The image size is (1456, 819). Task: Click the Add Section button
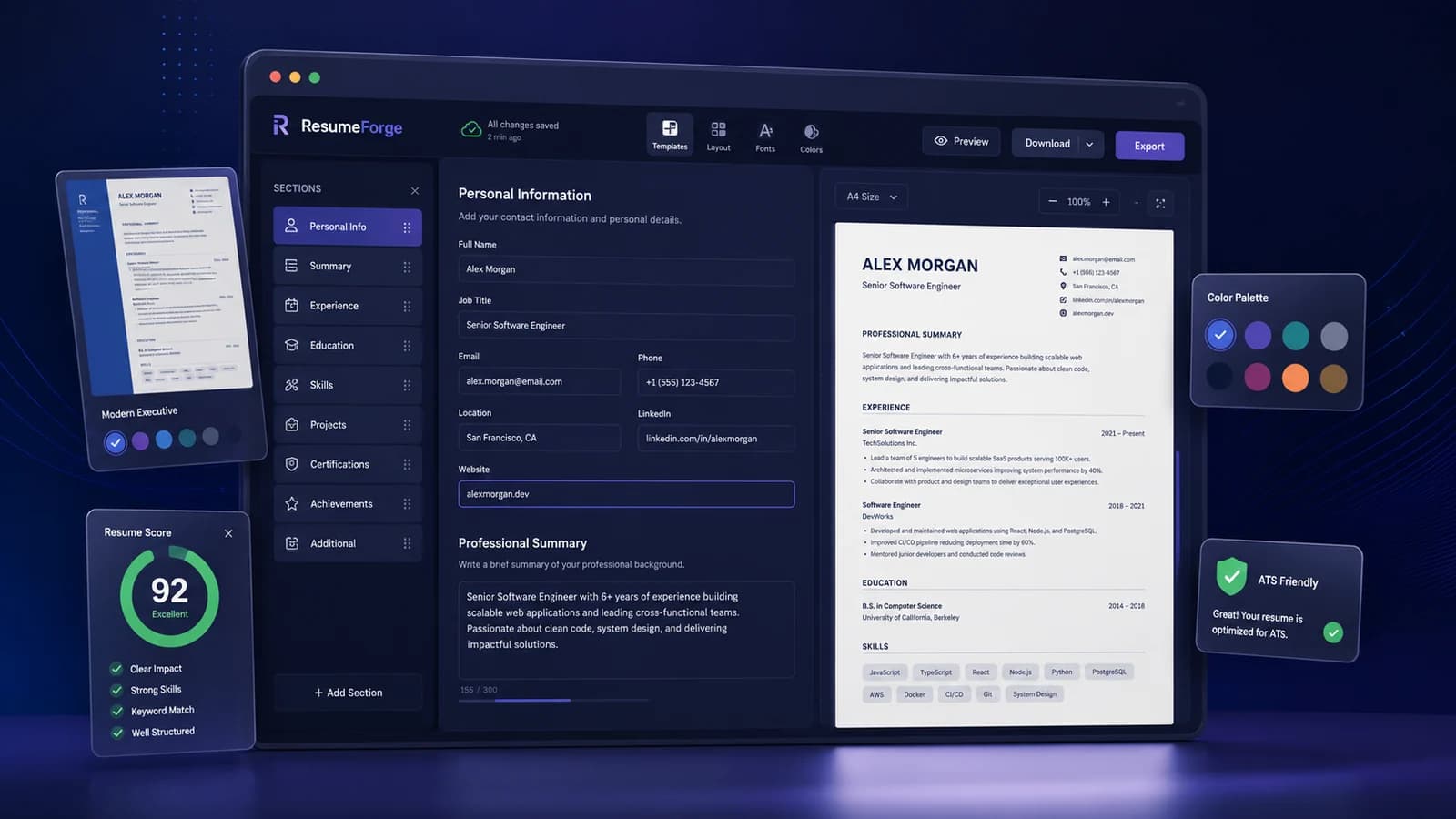(348, 693)
